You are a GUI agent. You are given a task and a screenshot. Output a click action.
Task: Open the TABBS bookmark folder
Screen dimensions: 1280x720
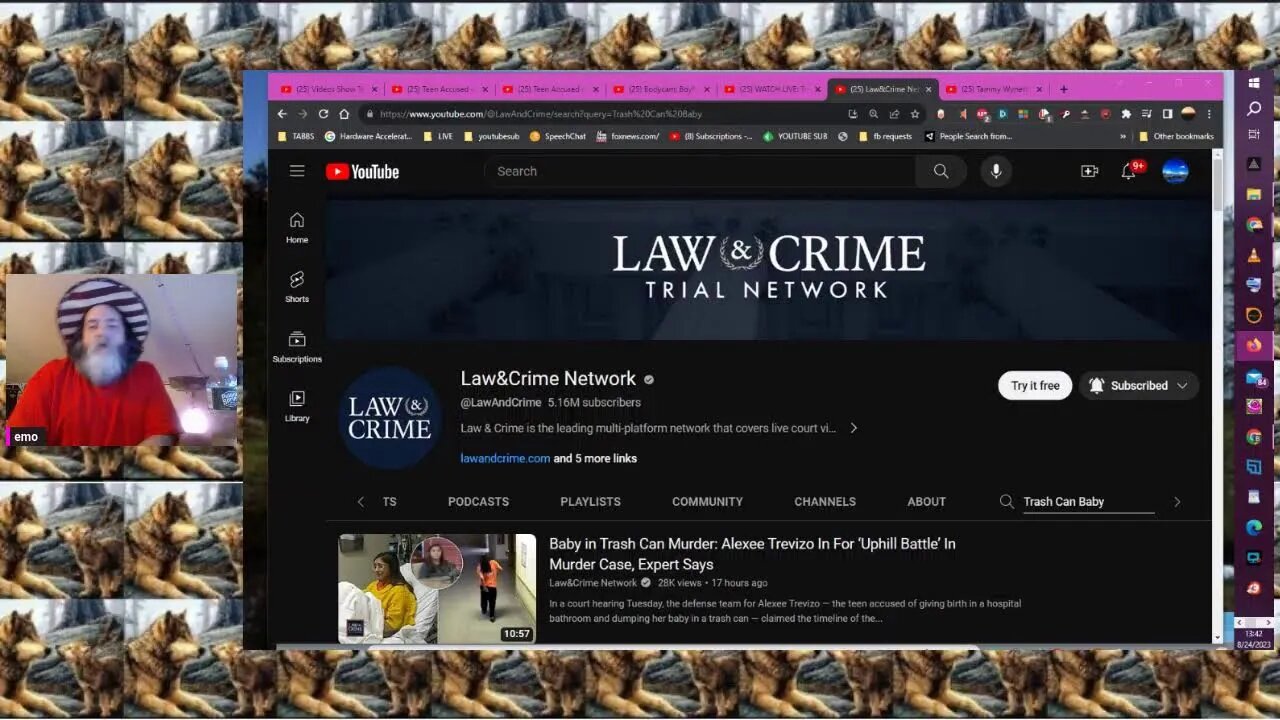pos(296,136)
